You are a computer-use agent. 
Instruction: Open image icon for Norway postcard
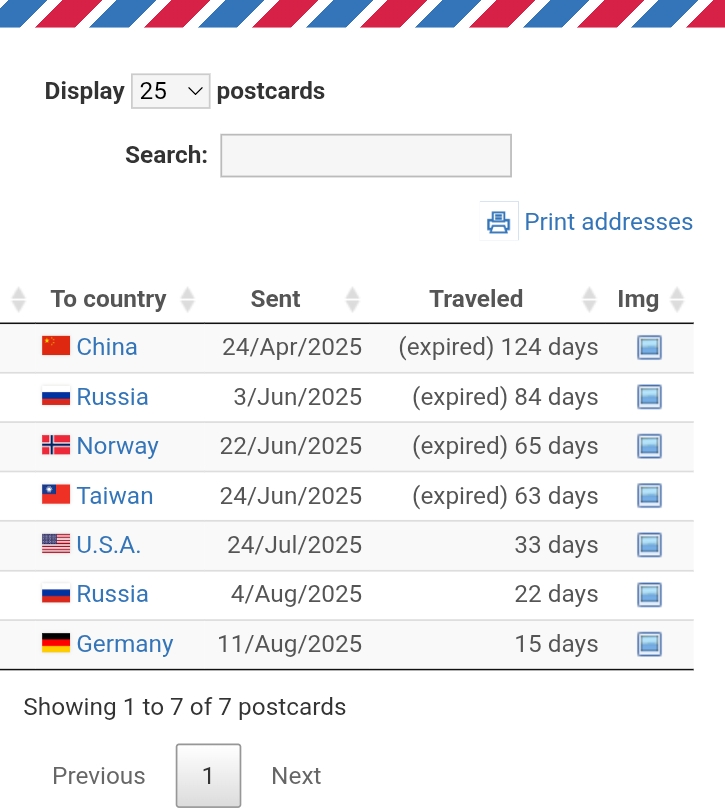click(x=649, y=446)
